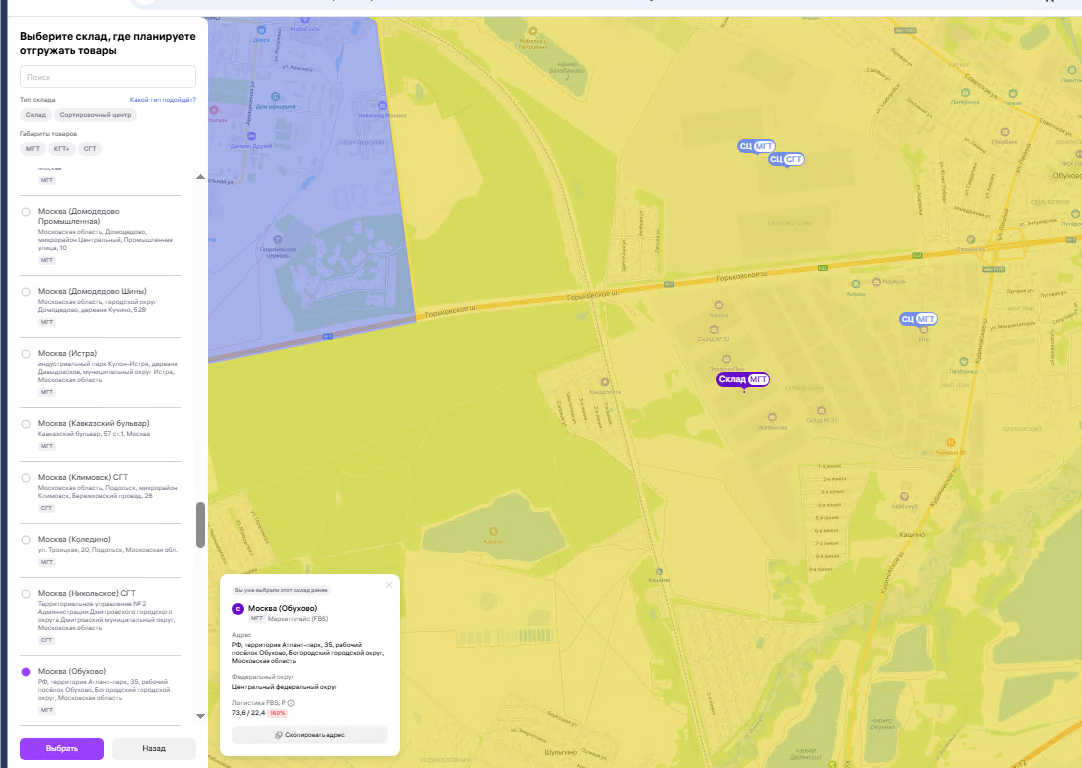Click the СЦ СГТ map marker
Viewport: 1082px width, 768px height.
point(786,159)
